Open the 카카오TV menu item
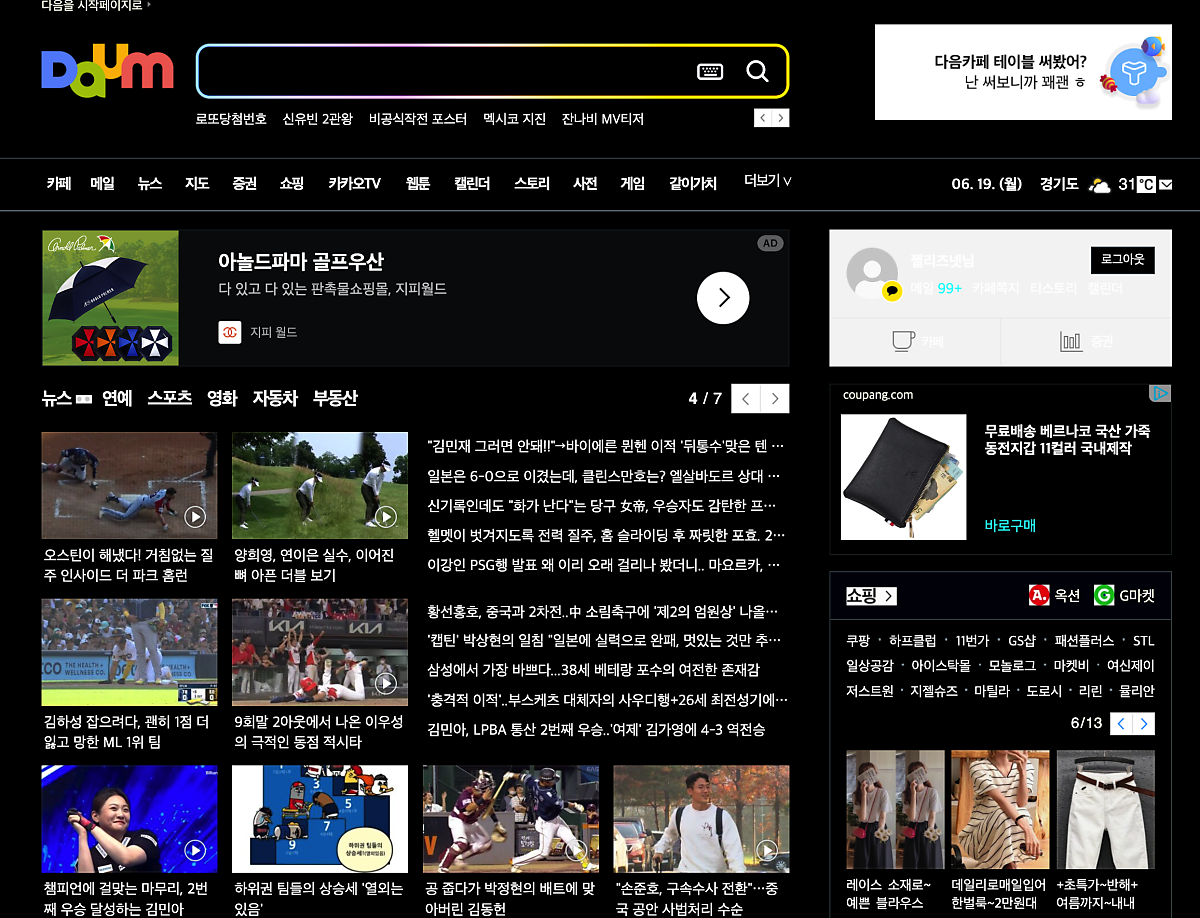 [x=355, y=184]
